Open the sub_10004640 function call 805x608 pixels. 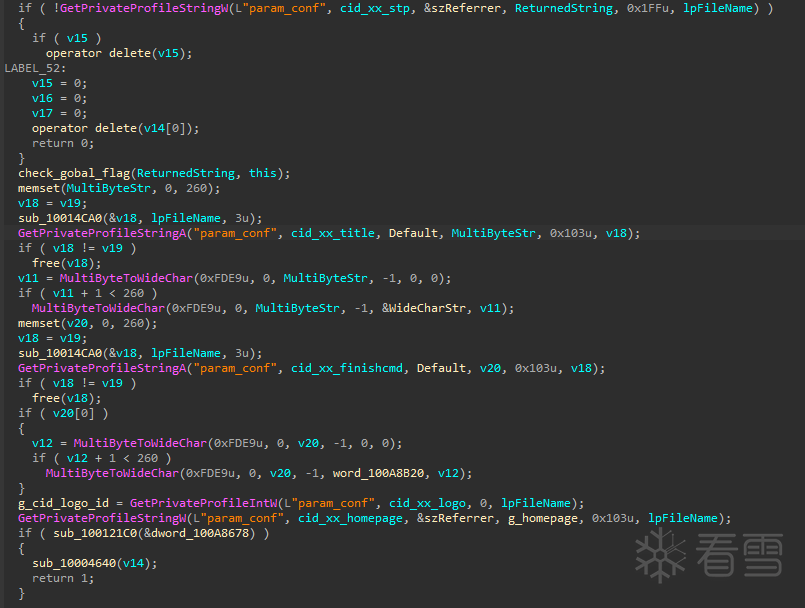74,563
